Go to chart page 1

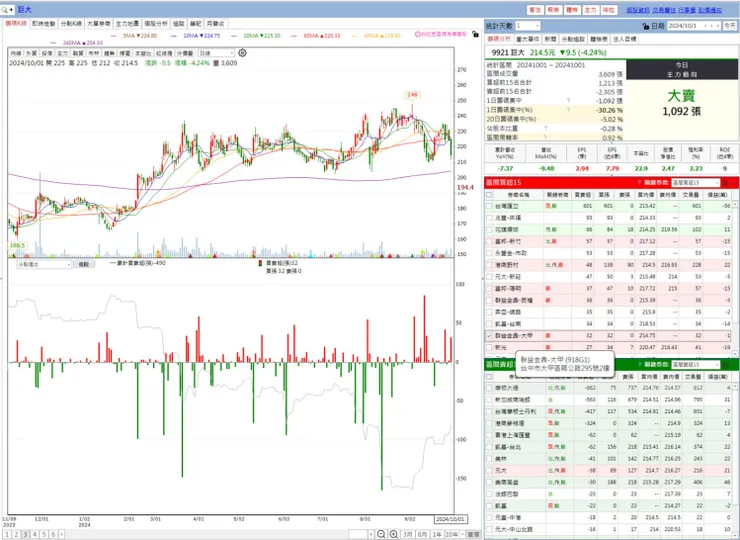pyautogui.click(x=8, y=534)
